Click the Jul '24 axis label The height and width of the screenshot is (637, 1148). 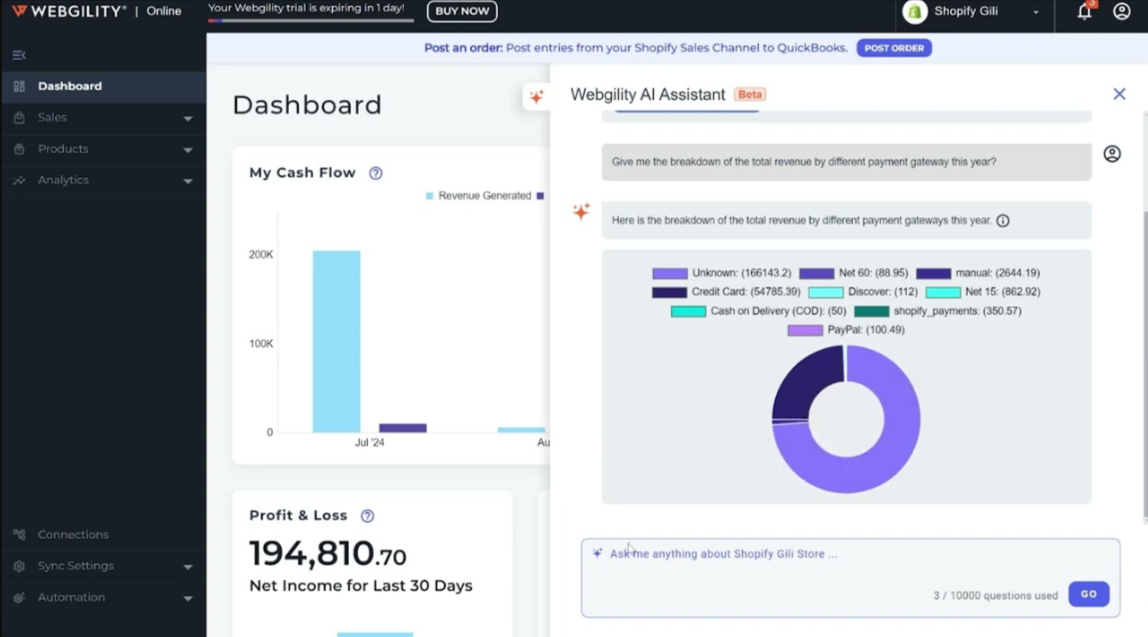(x=369, y=443)
